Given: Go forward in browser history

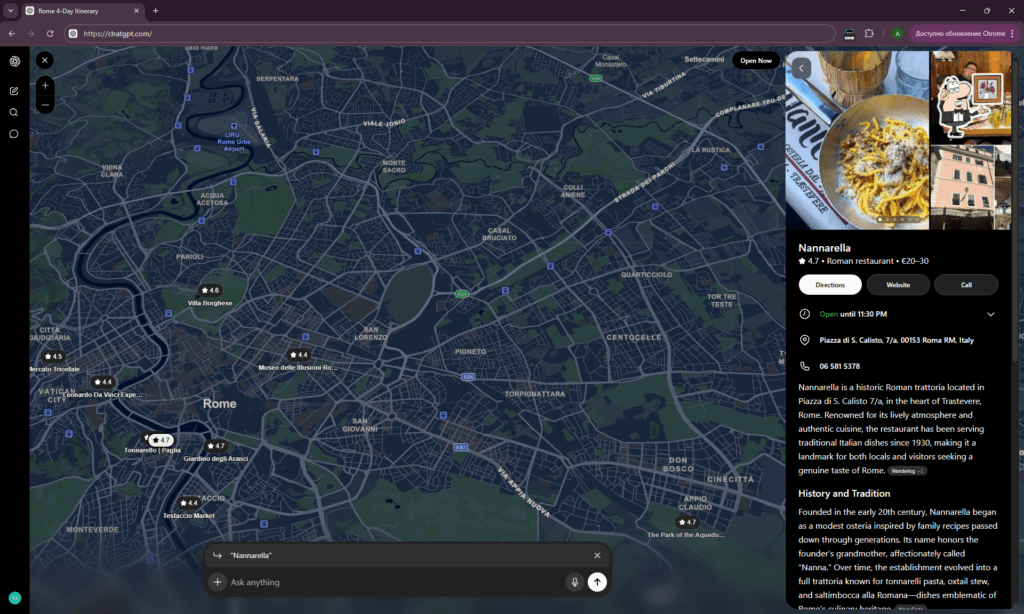Looking at the screenshot, I should click(31, 33).
